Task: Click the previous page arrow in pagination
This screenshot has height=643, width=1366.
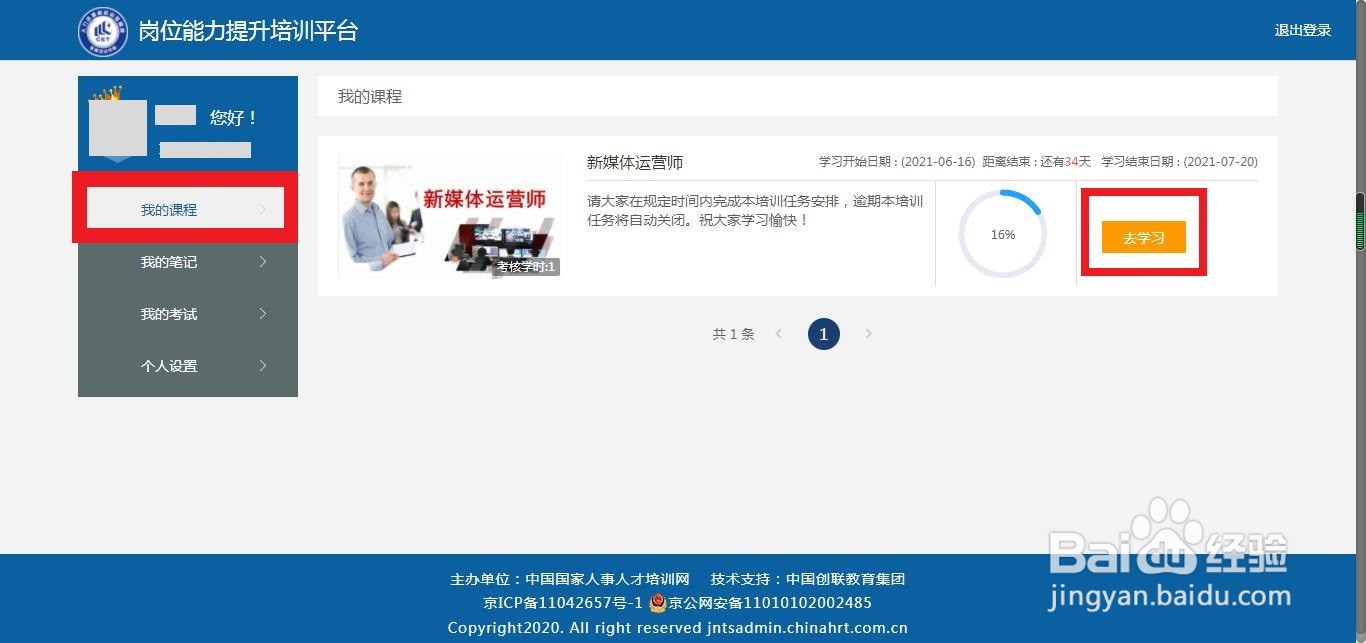Action: tap(779, 334)
